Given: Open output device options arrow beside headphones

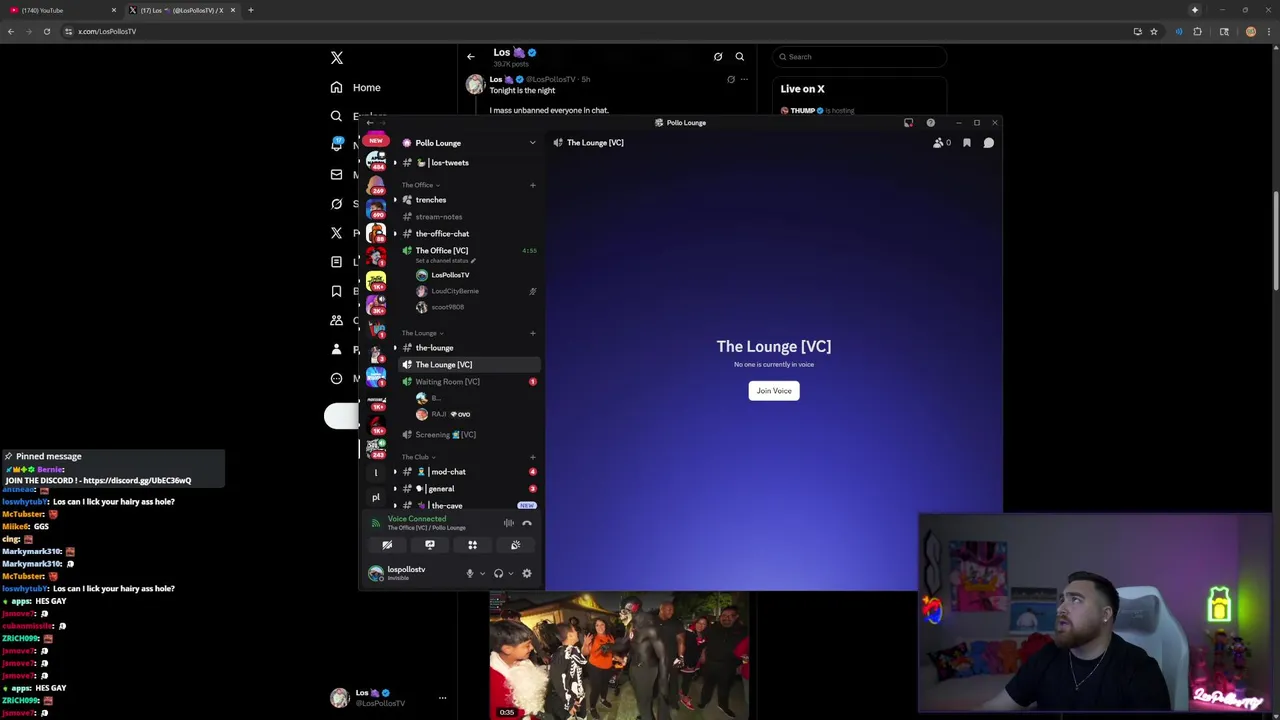Looking at the screenshot, I should (510, 573).
